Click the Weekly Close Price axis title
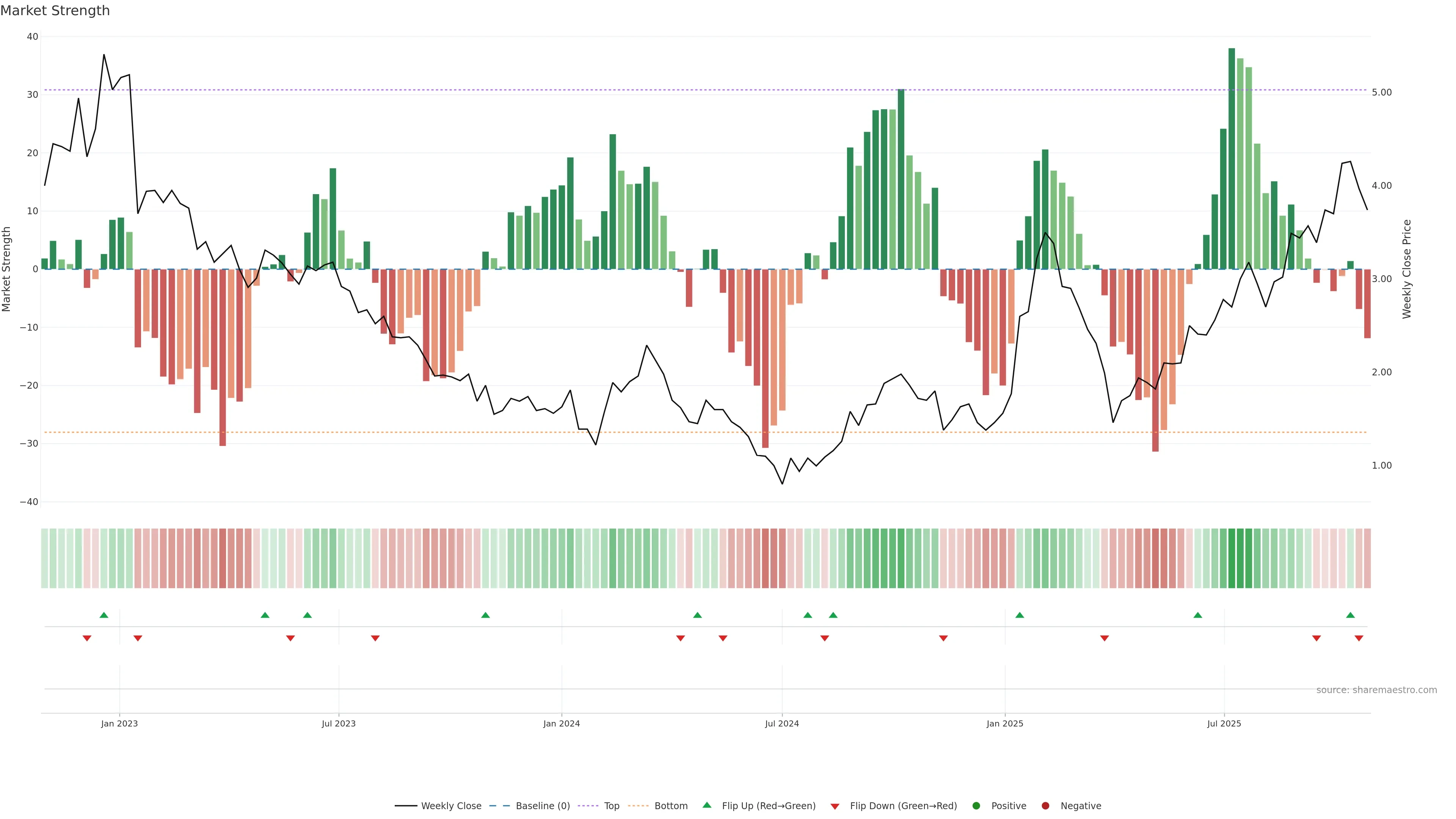The image size is (1456, 819). pos(1407,269)
